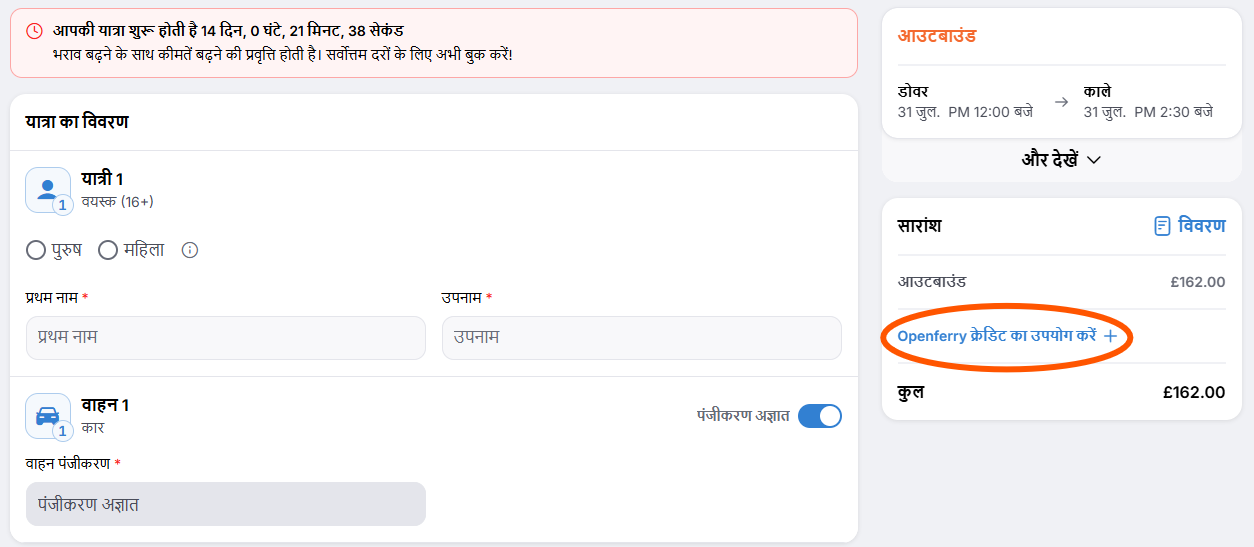The width and height of the screenshot is (1254, 547).
Task: Expand और देखें for journey details
Action: pos(1061,160)
